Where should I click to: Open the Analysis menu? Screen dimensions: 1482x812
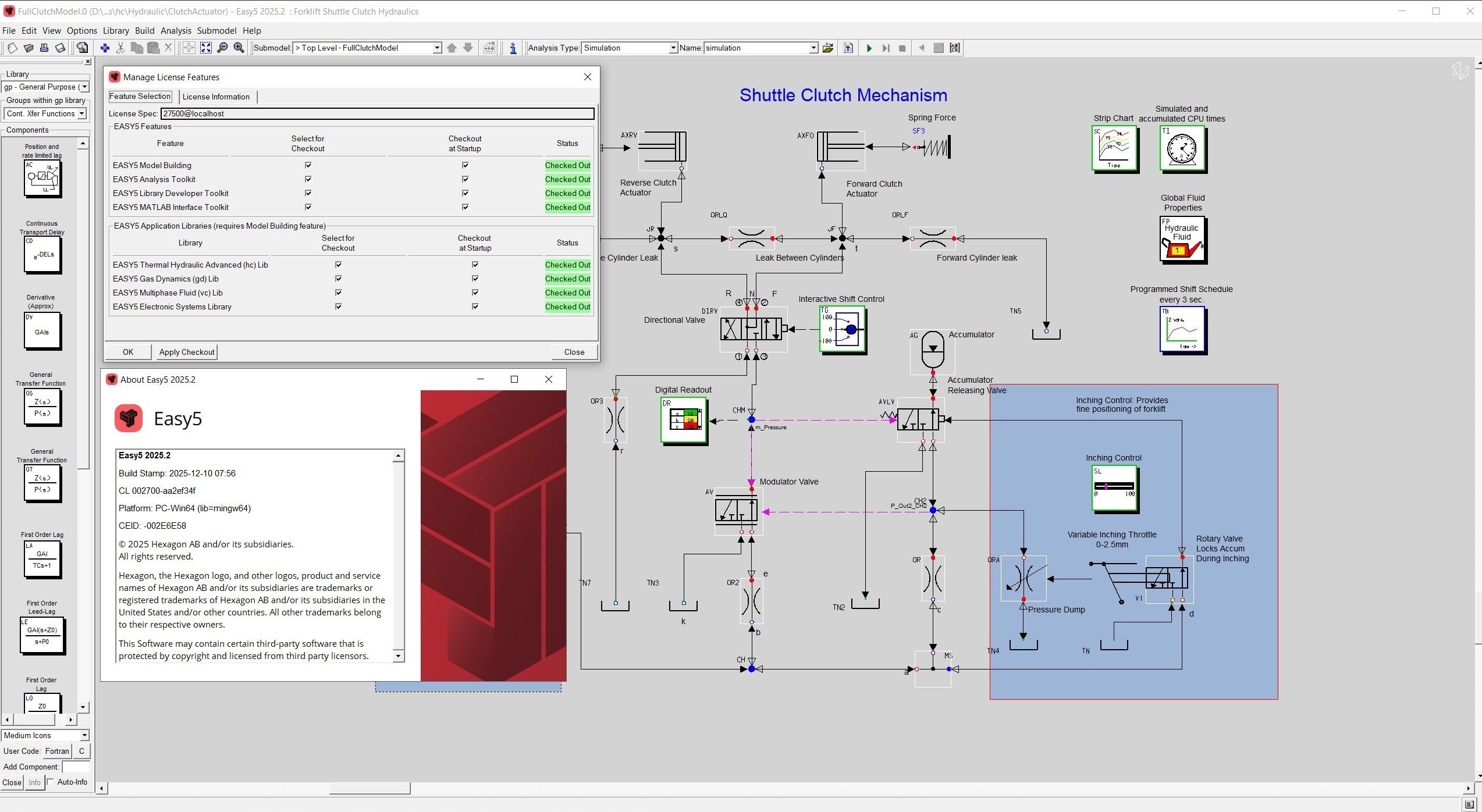click(176, 30)
